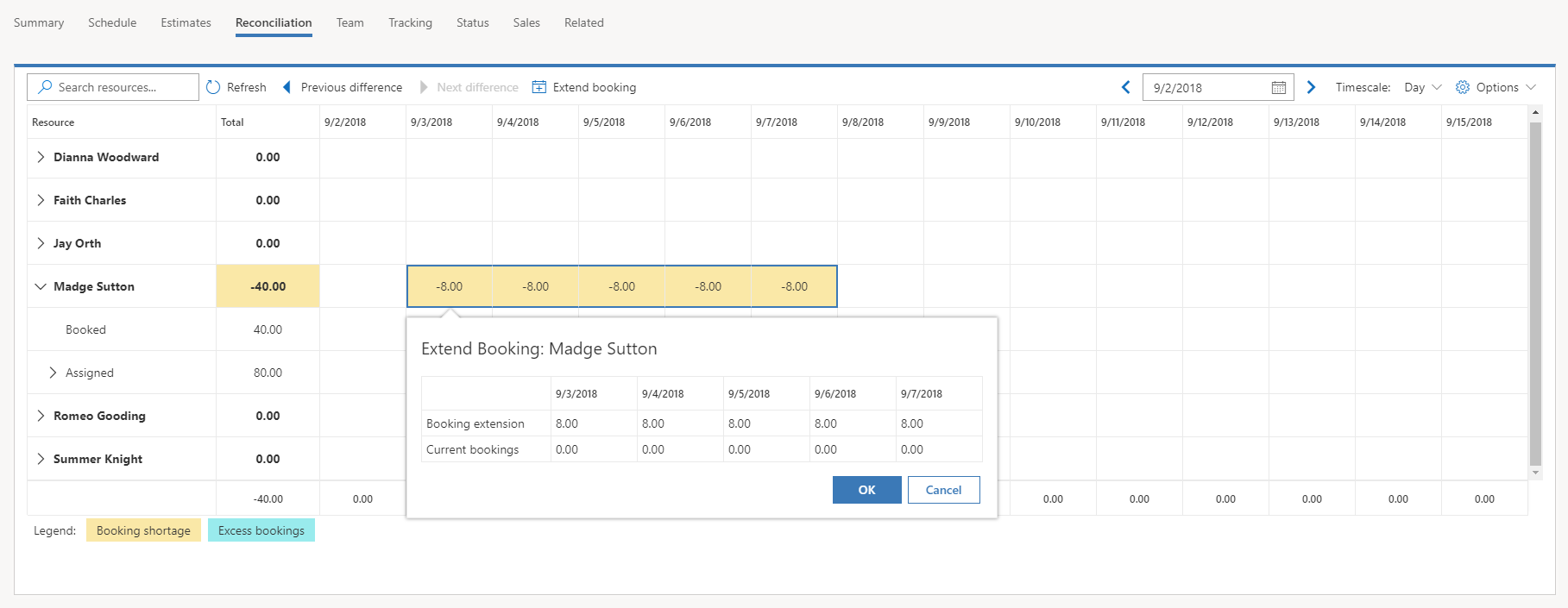Screen dimensions: 1568x608
Task: Open the Timescale Day dropdown
Action: point(1423,87)
